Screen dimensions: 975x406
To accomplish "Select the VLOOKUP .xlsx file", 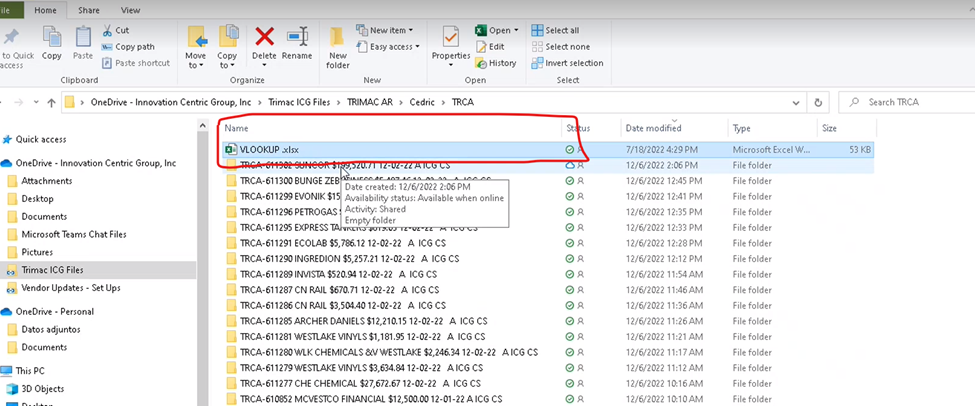I will click(x=547, y=149).
